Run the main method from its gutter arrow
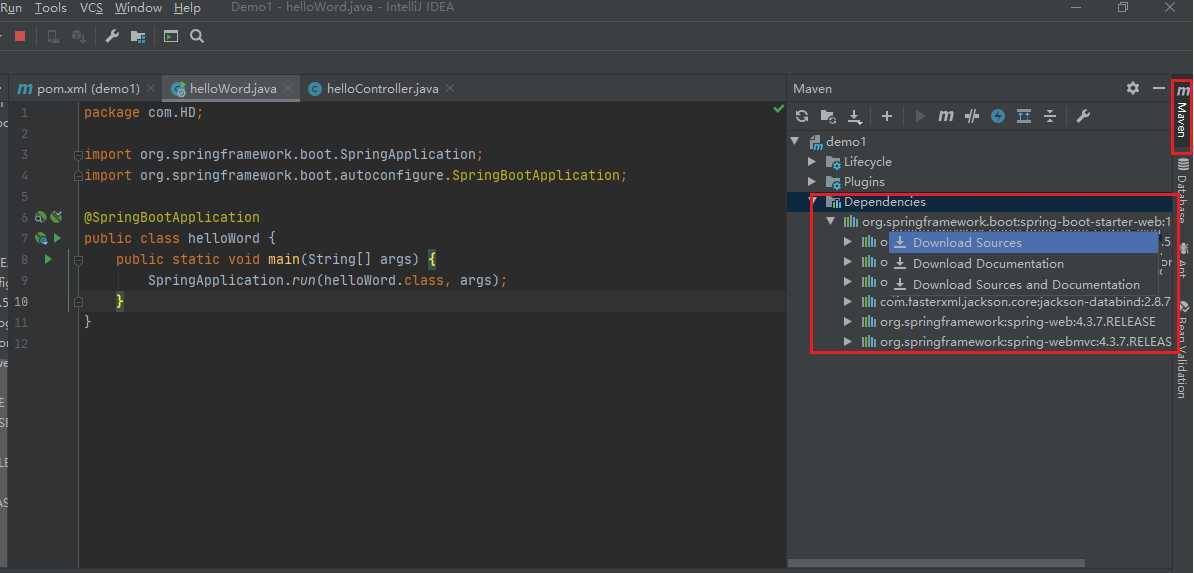The image size is (1194, 573). point(48,259)
